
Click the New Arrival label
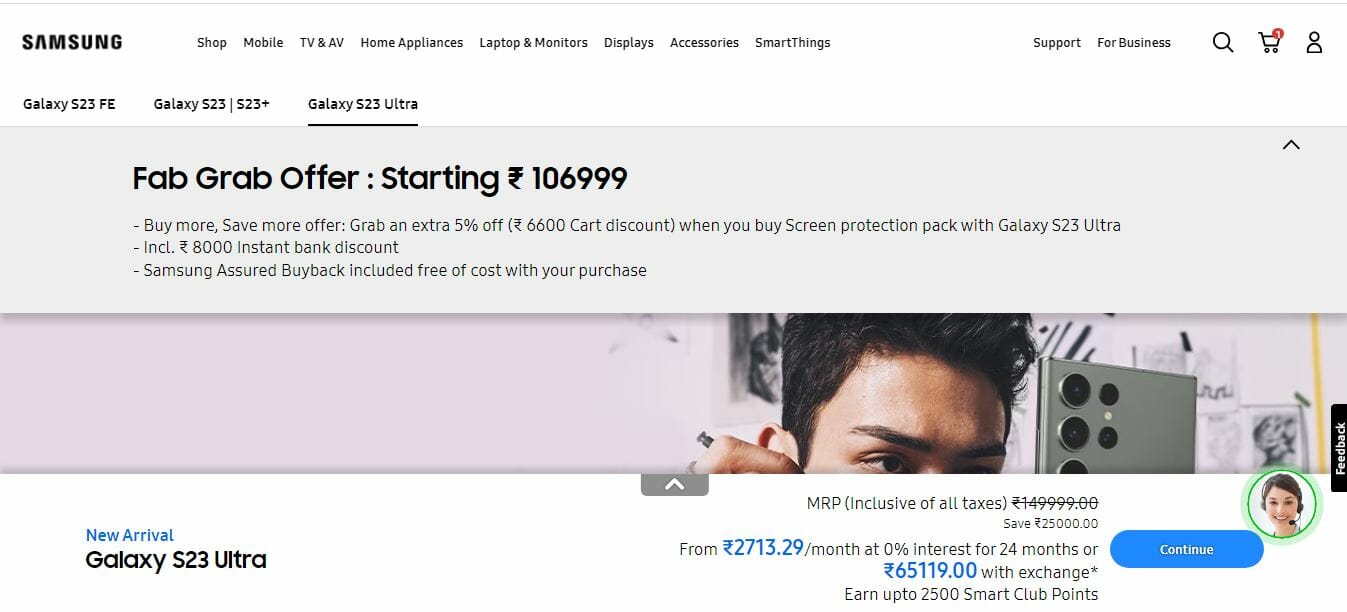point(130,535)
